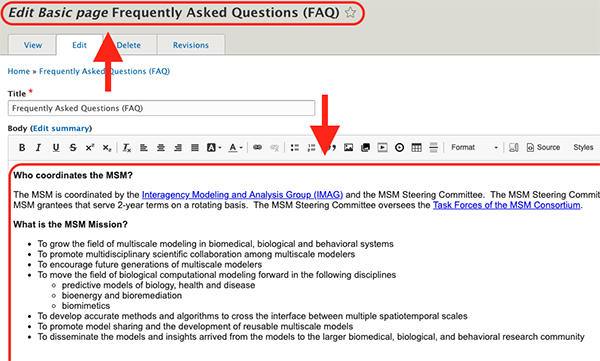Click 'To disseminate the models' bullet text

pos(311,337)
